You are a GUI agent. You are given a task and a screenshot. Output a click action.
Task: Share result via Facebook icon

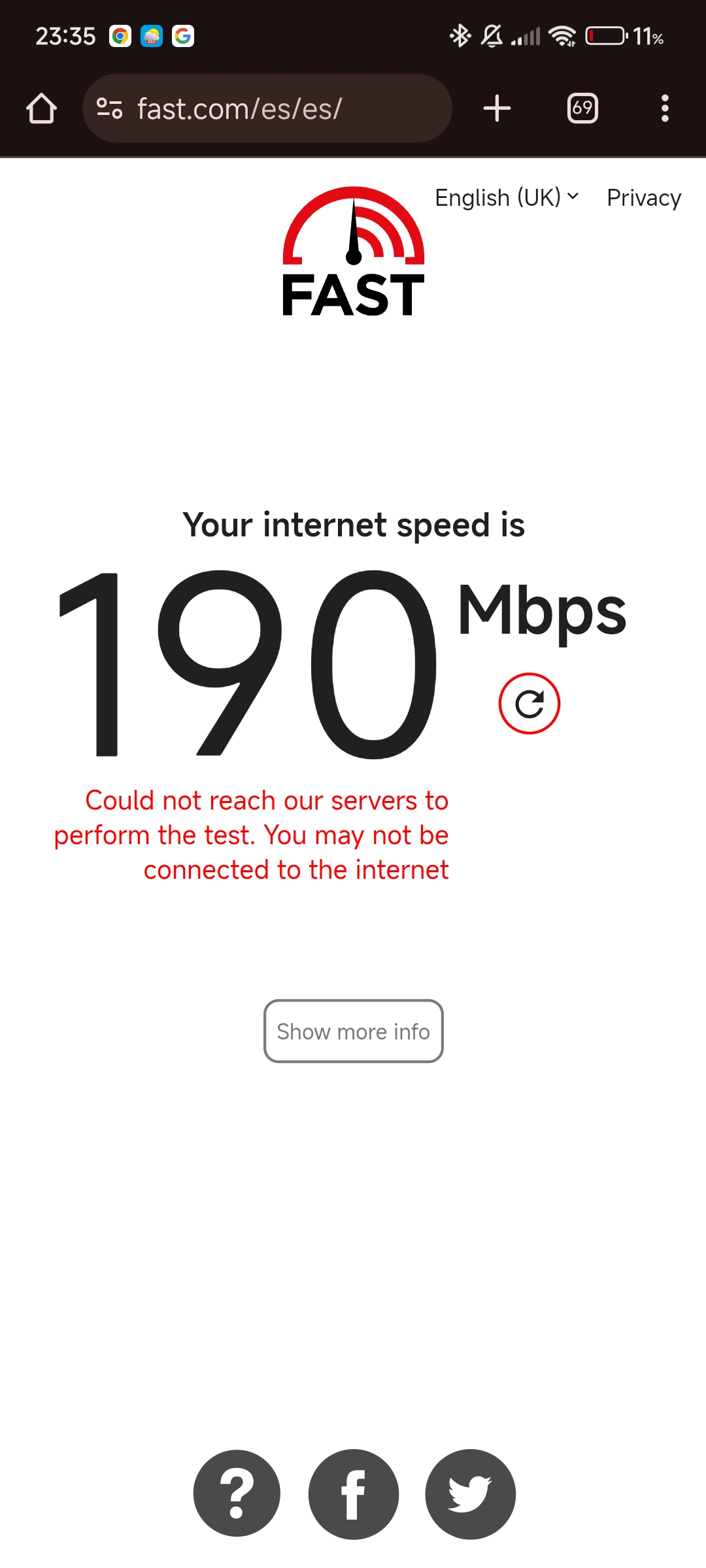(354, 1494)
